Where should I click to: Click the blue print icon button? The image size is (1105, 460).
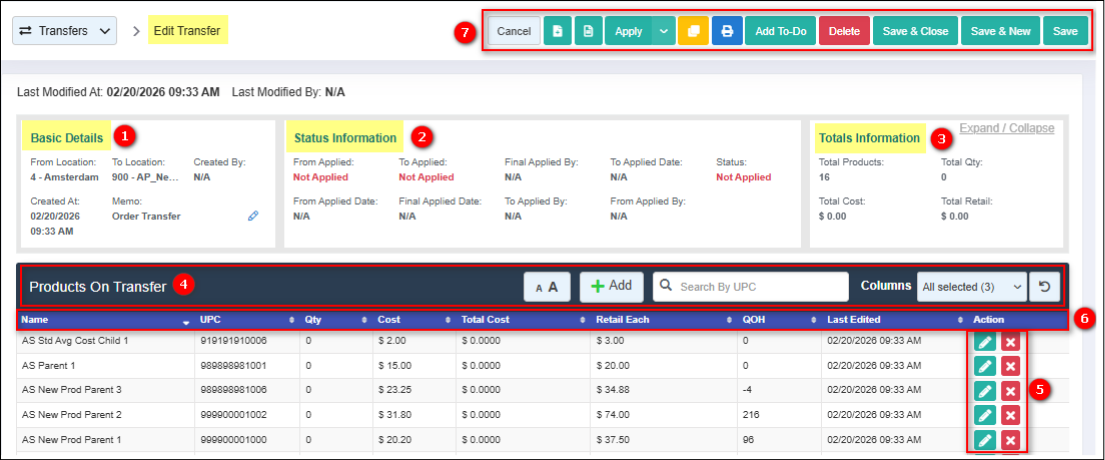click(x=727, y=31)
